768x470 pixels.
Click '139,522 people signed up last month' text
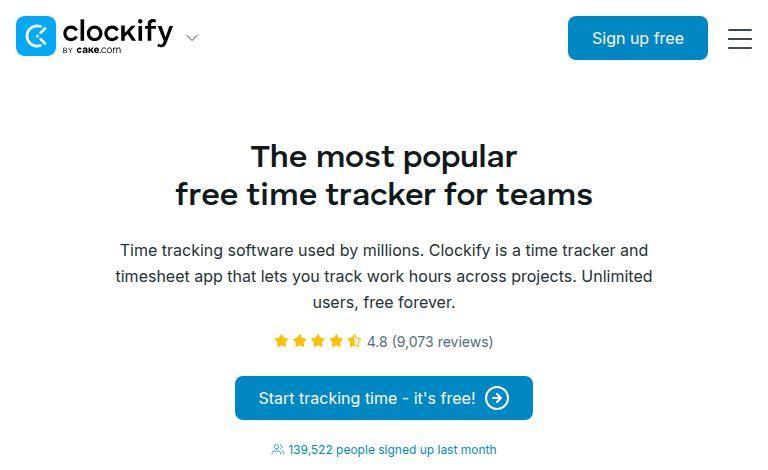392,450
